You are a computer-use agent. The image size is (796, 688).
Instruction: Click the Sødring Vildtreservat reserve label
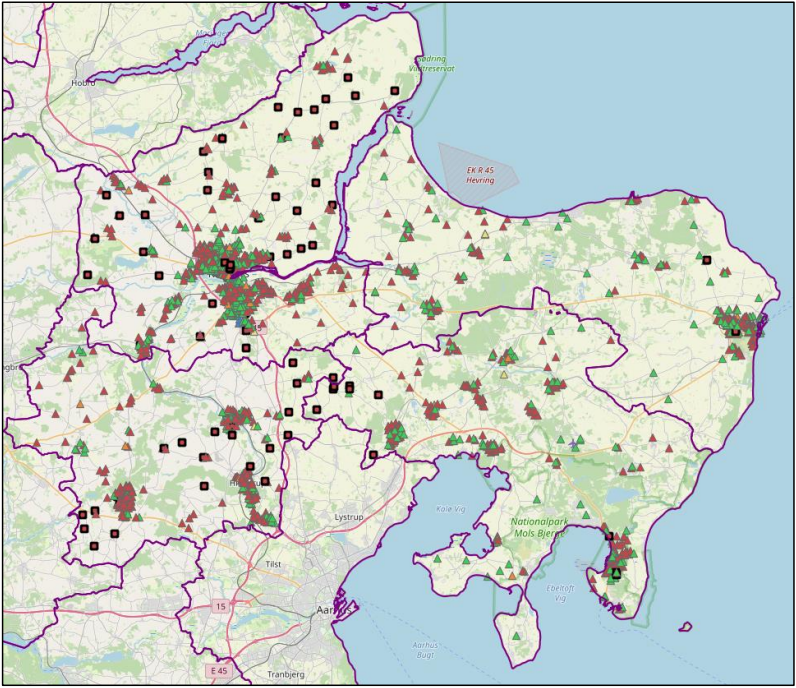(433, 64)
